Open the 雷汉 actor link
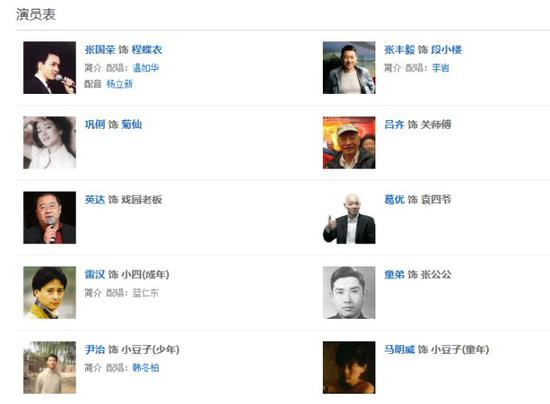This screenshot has width=550, height=404. [95, 275]
